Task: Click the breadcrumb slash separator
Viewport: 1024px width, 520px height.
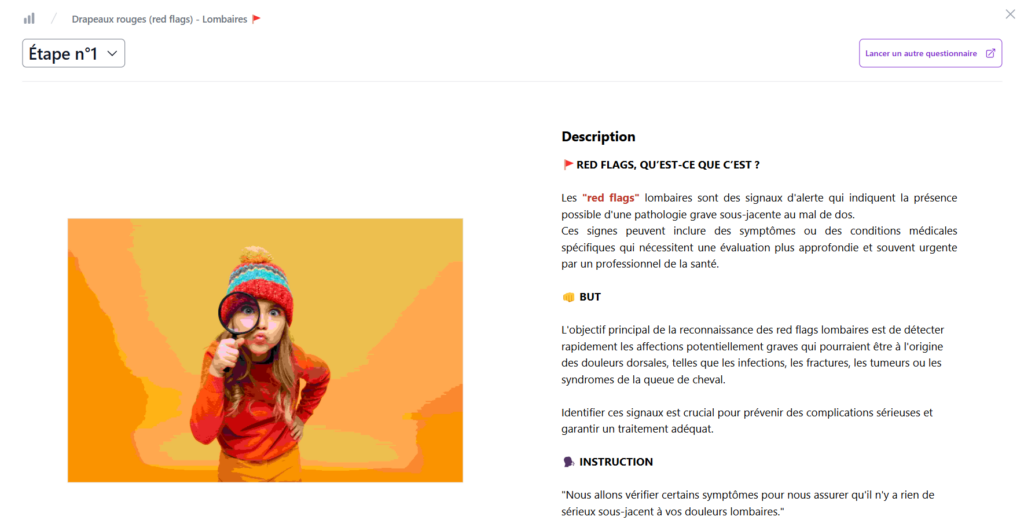Action: click(54, 19)
